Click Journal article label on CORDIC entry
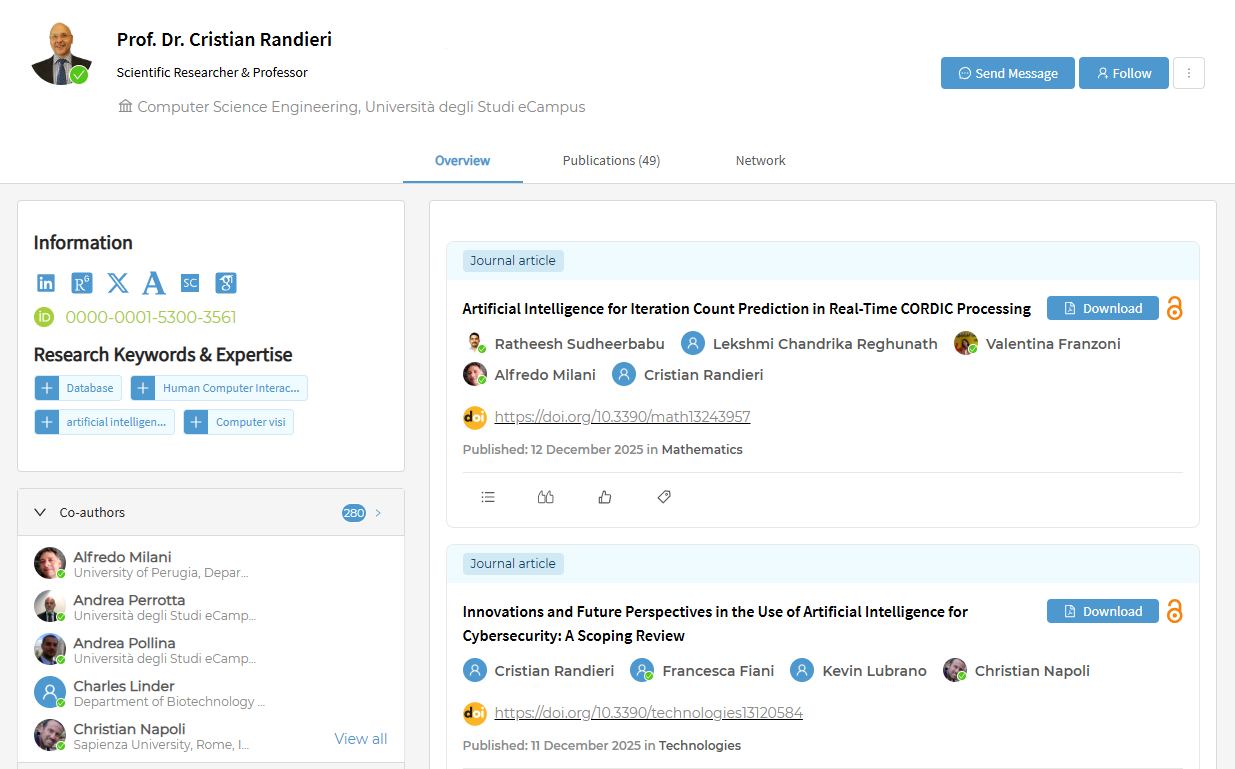The image size is (1235, 769). pyautogui.click(x=513, y=261)
